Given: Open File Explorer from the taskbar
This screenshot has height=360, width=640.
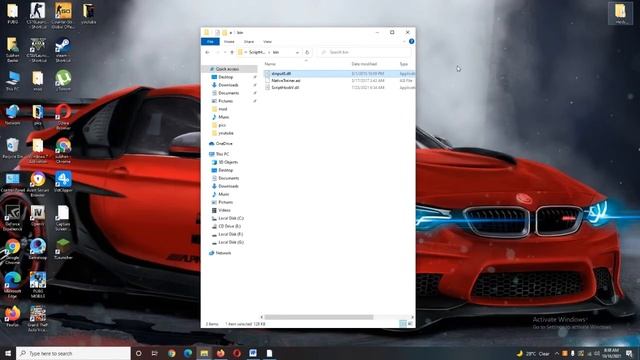Looking at the screenshot, I should [204, 353].
